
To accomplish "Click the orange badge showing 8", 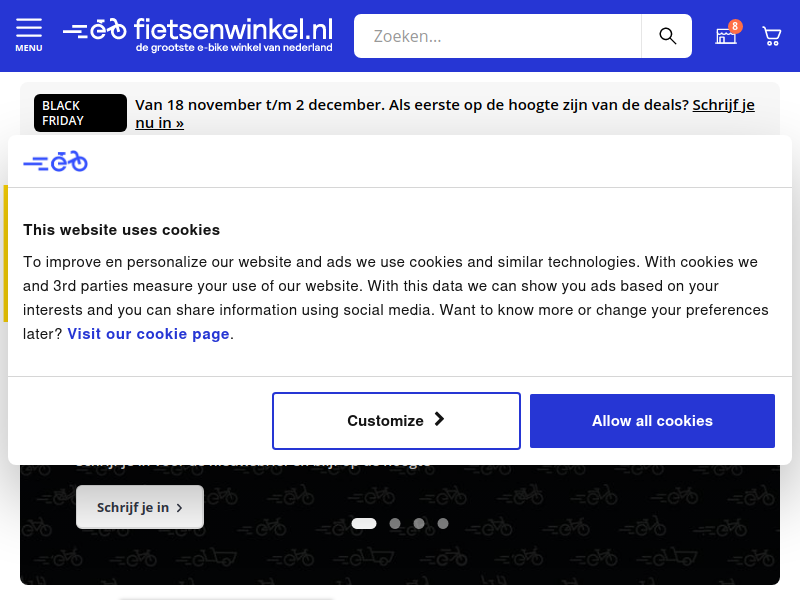I will pyautogui.click(x=735, y=26).
